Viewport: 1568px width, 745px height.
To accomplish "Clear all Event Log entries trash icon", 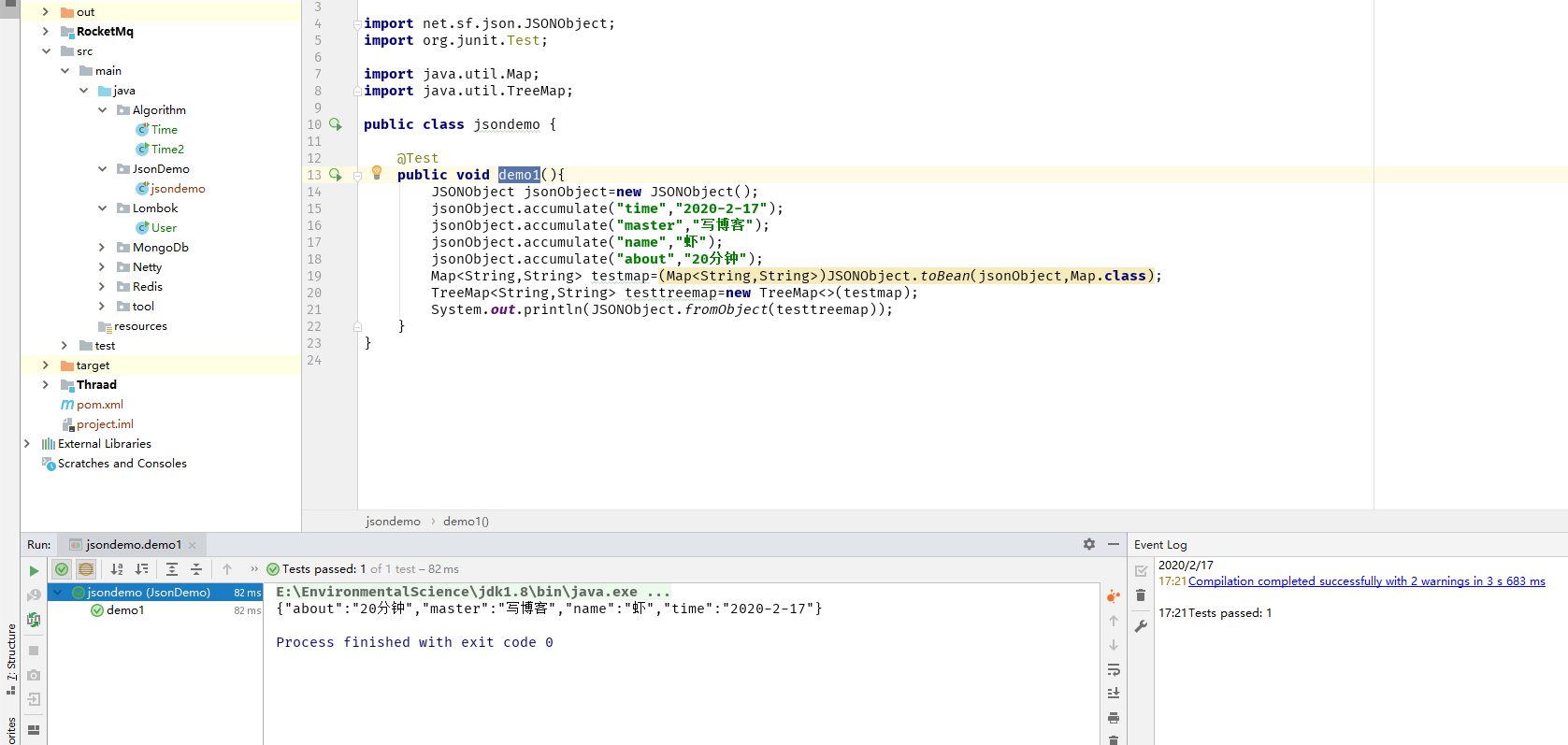I will pos(1141,595).
